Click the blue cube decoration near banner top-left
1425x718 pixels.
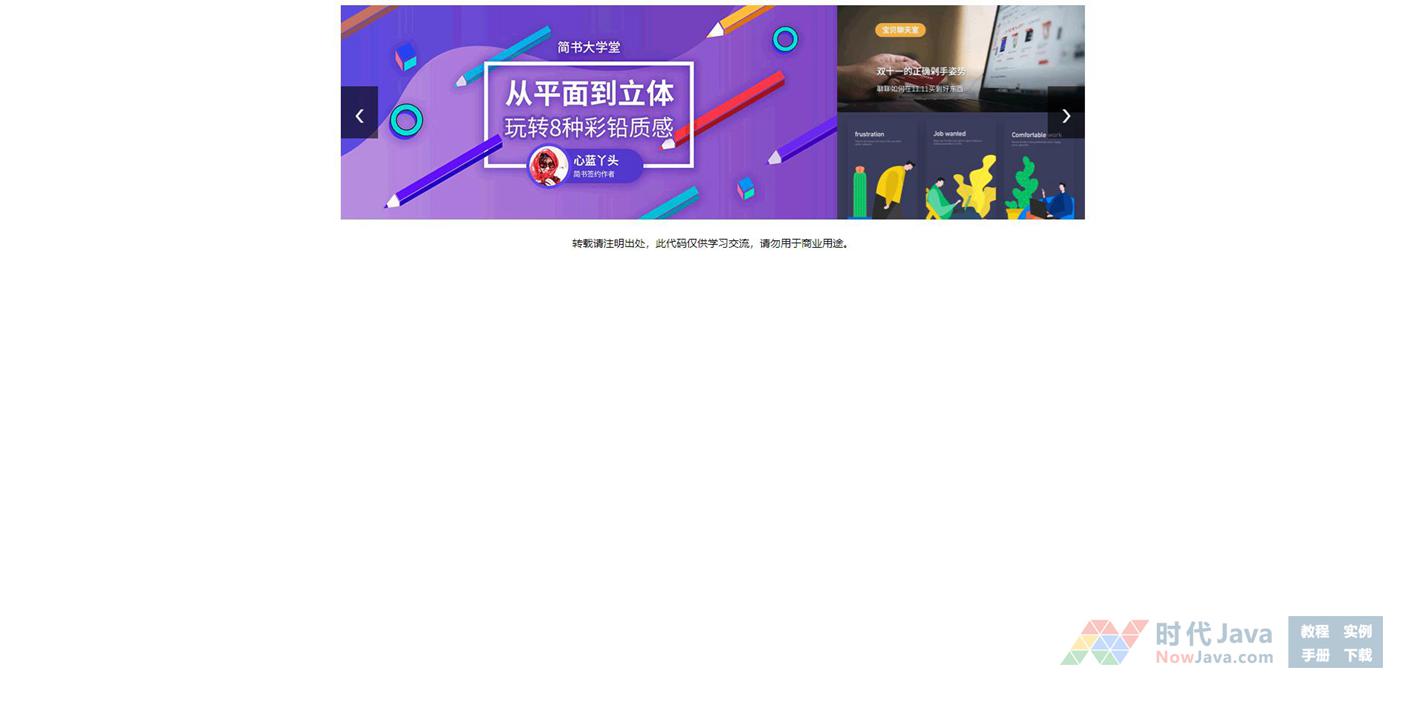(x=405, y=56)
